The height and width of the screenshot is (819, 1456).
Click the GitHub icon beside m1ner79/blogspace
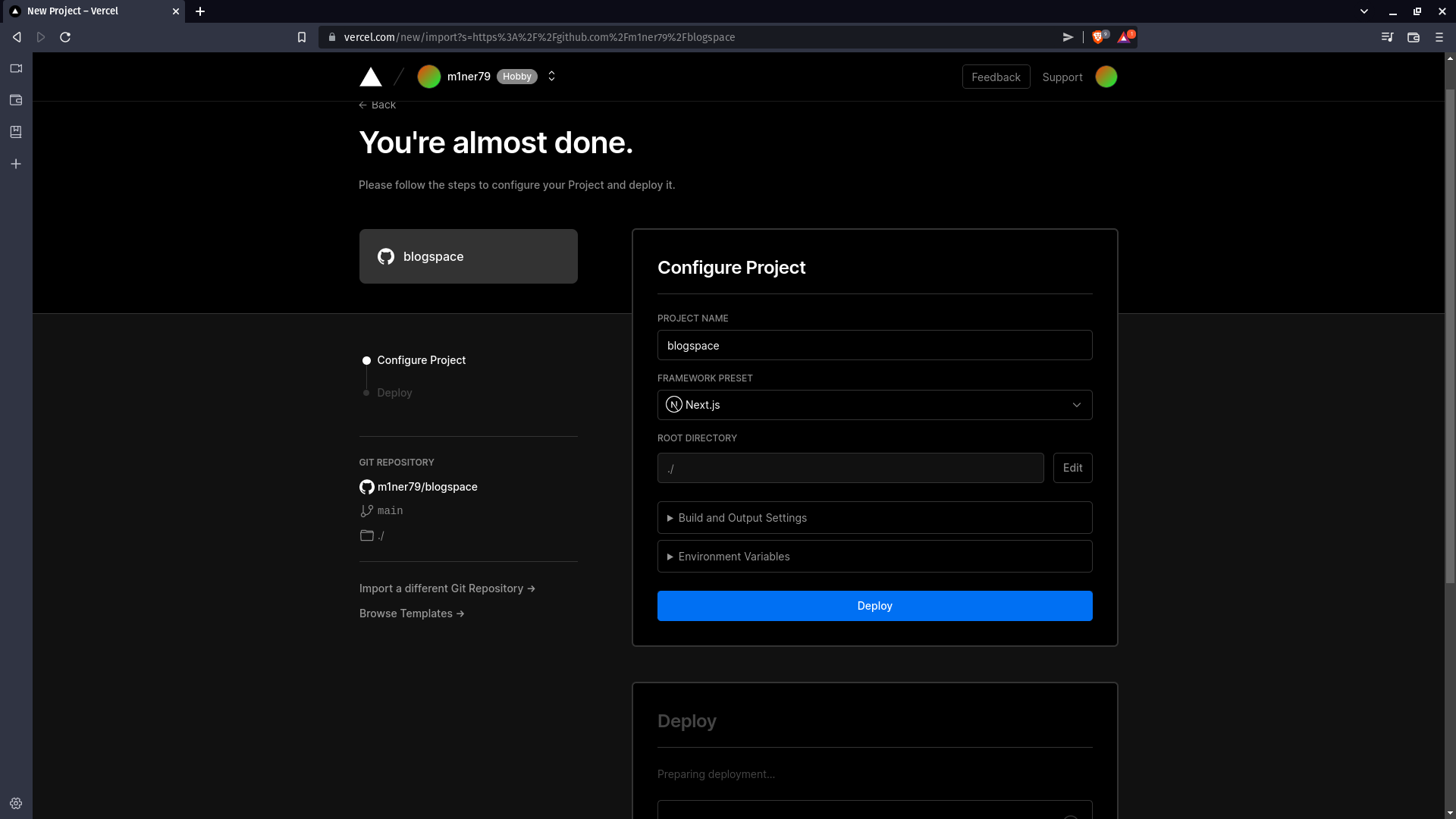tap(367, 487)
